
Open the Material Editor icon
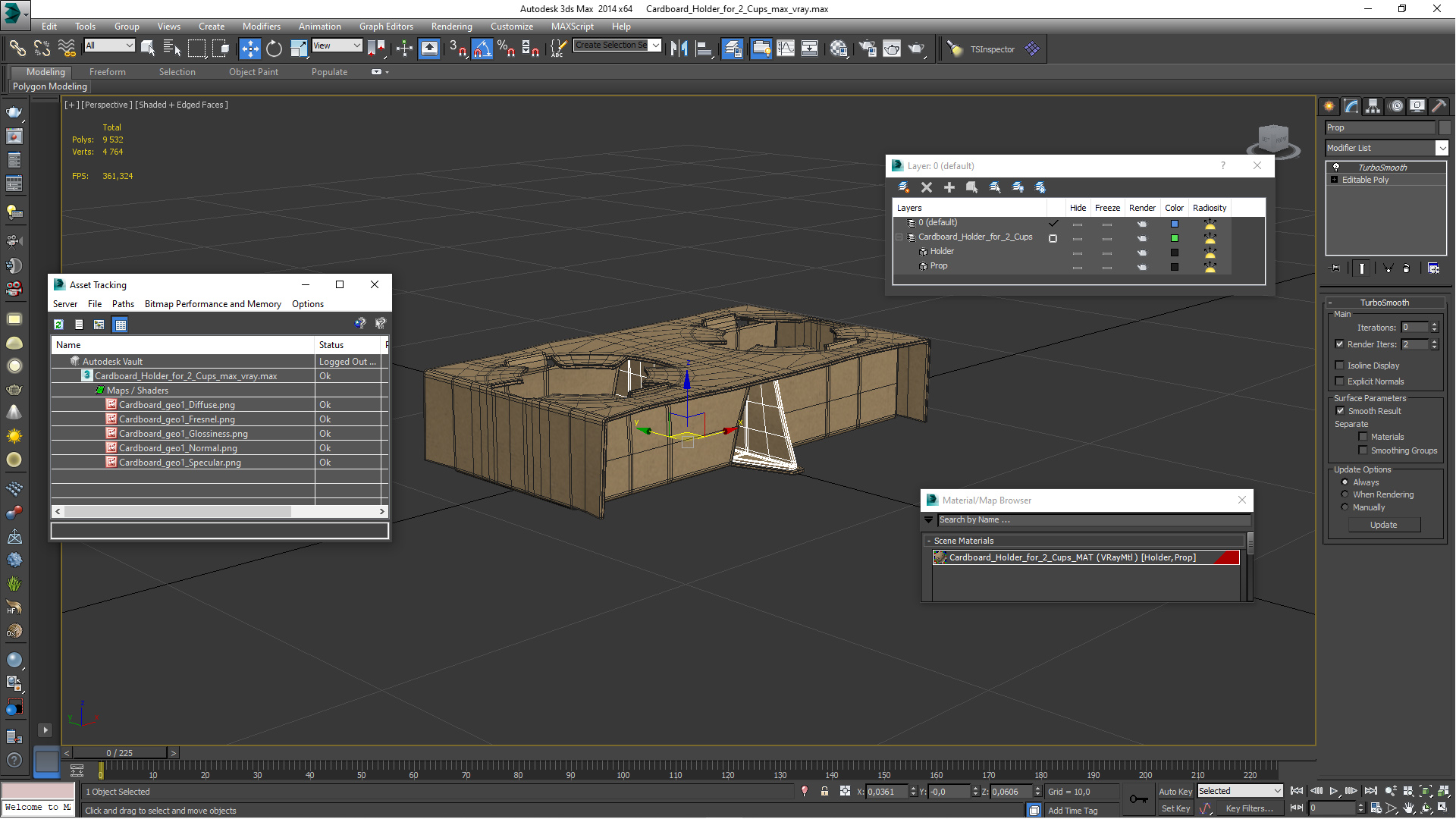click(838, 49)
